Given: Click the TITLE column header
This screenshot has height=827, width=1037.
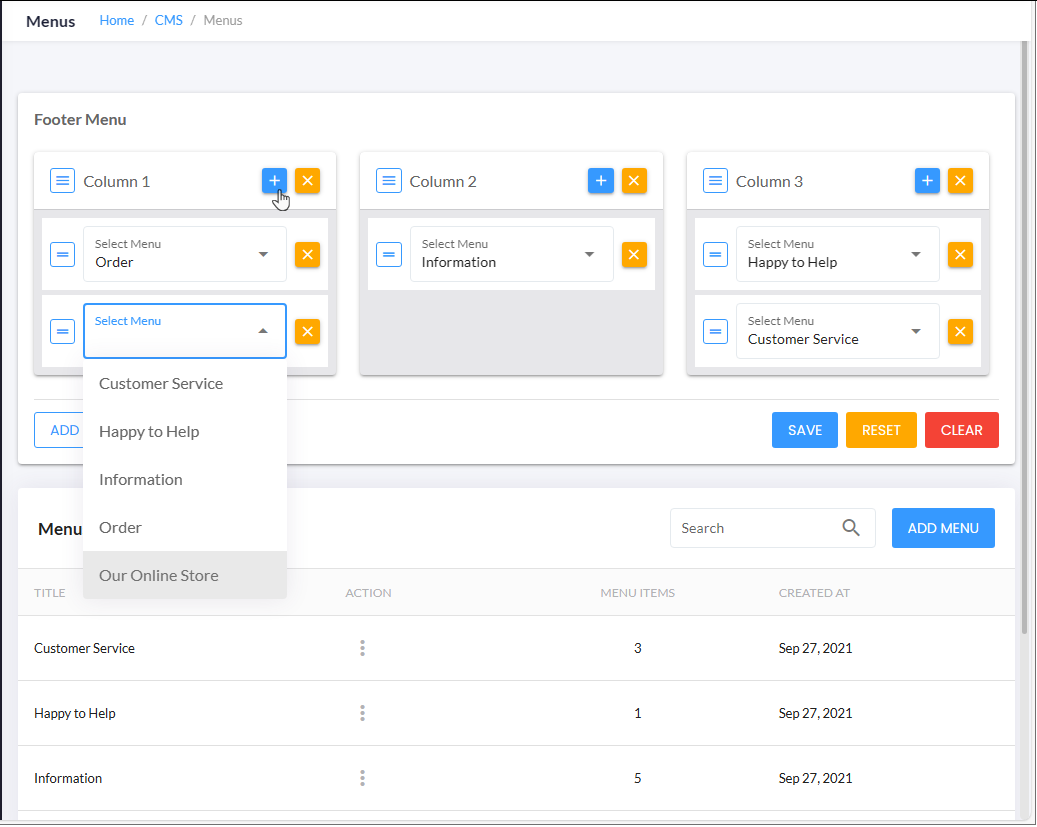Looking at the screenshot, I should click(50, 593).
